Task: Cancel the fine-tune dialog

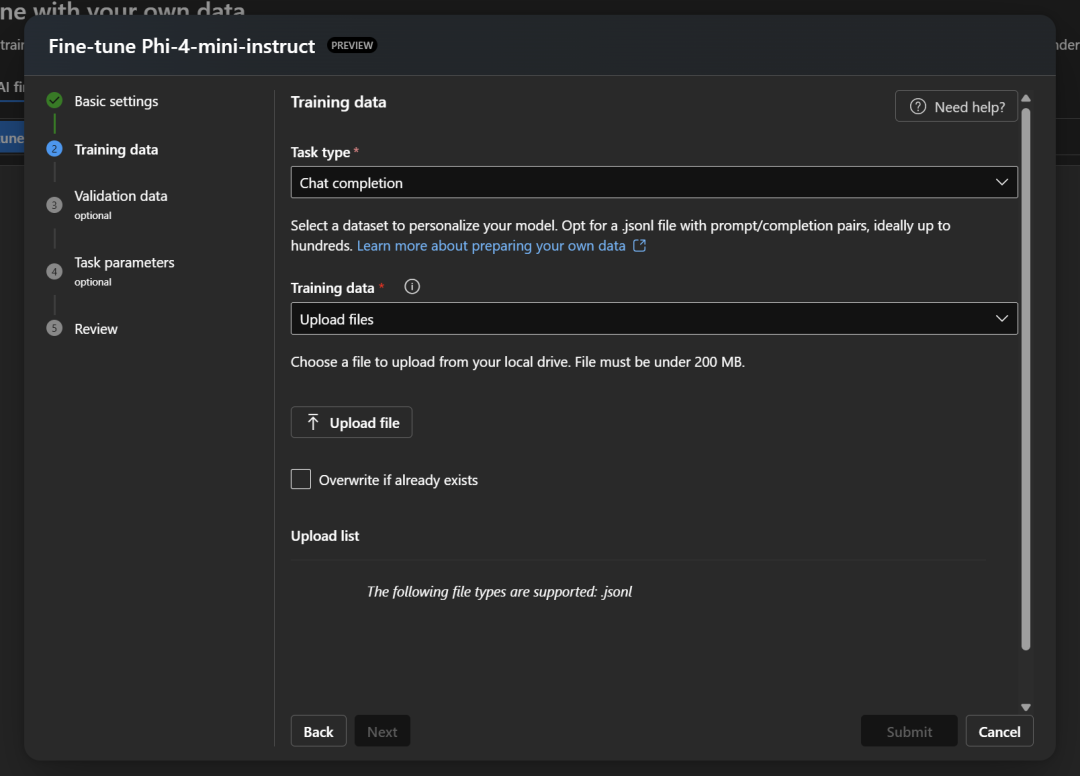Action: coord(999,731)
